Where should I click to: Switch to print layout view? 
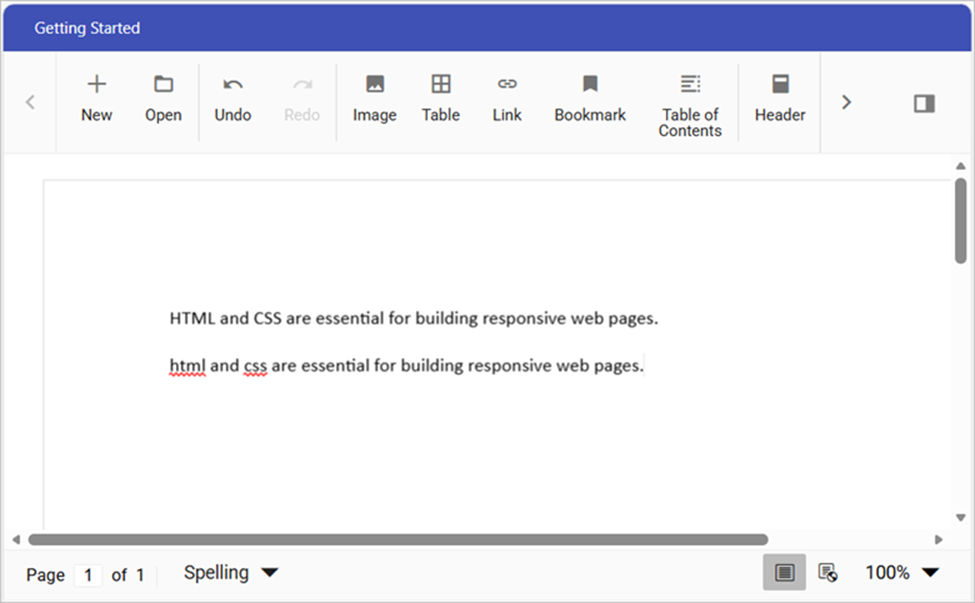coord(784,572)
